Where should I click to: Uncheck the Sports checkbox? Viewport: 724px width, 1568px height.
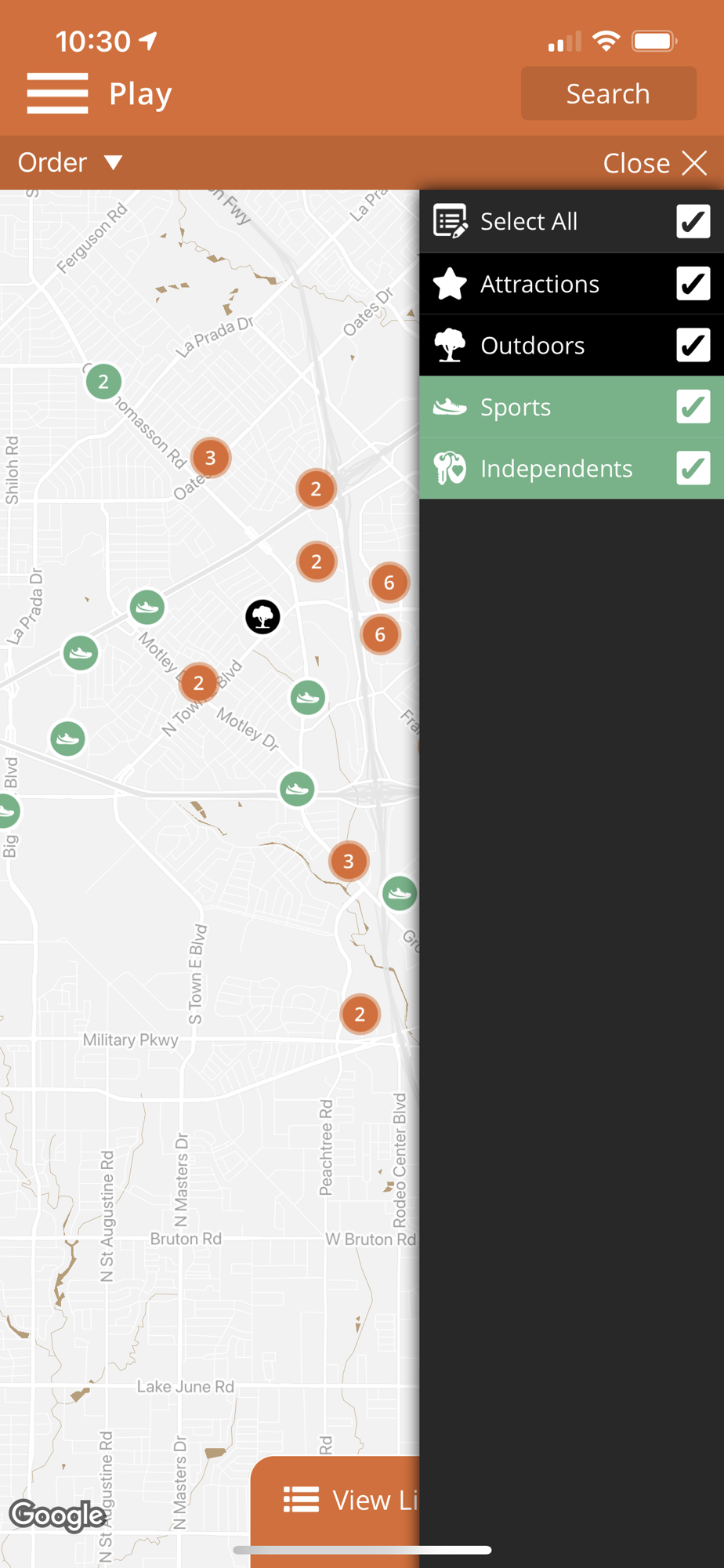point(693,407)
